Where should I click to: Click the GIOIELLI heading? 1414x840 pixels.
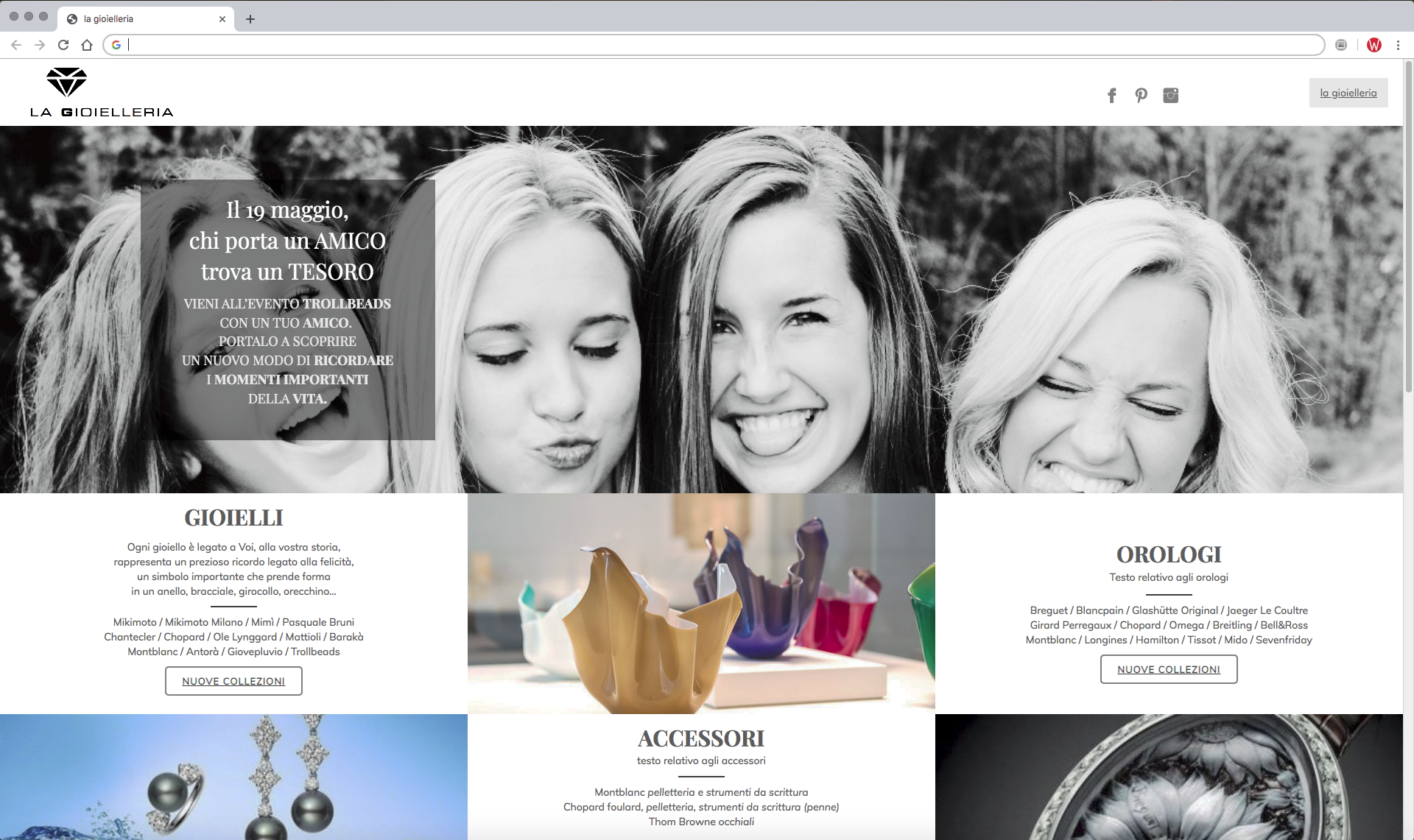tap(233, 518)
